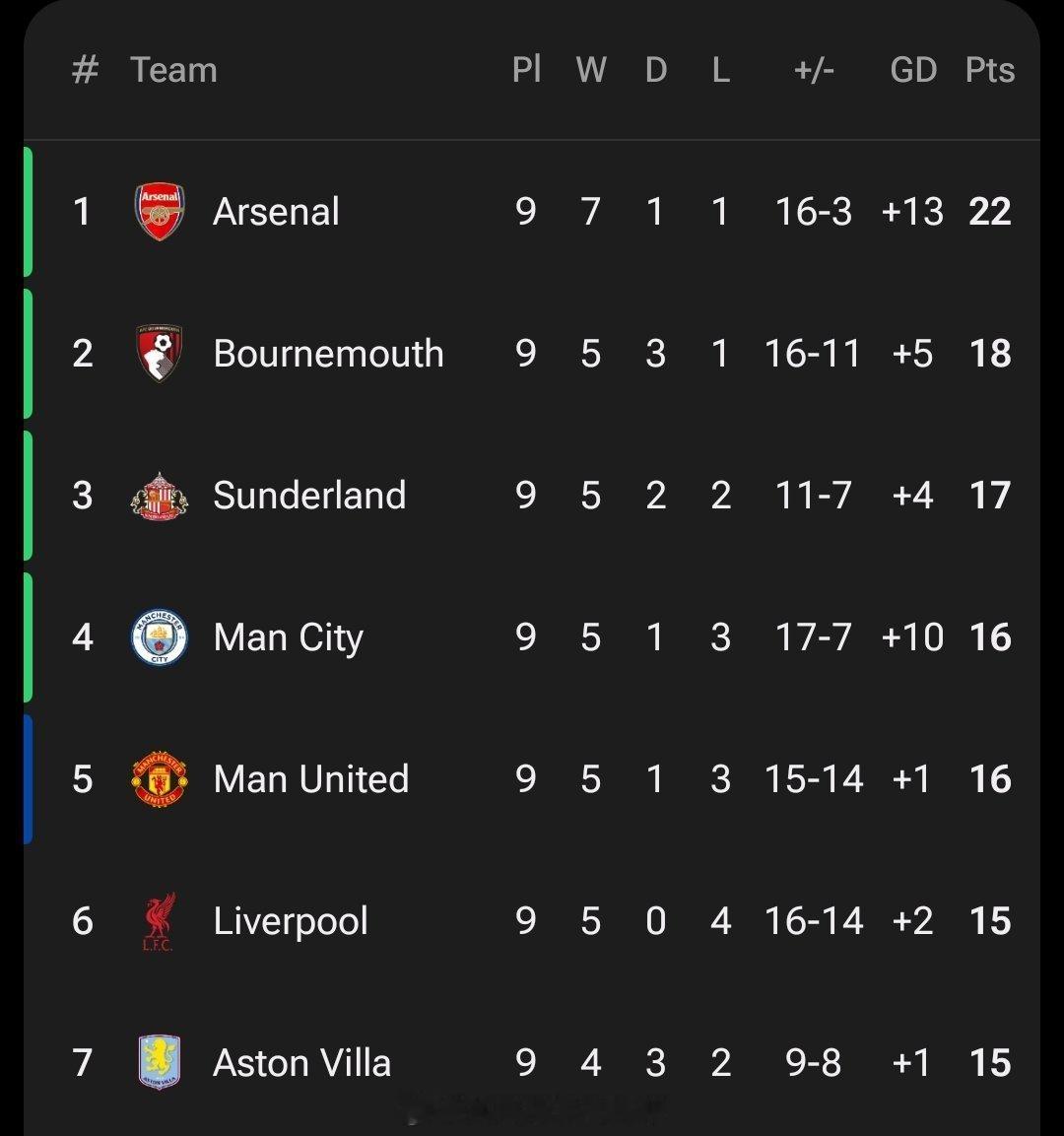Click the Liverpool club crest
This screenshot has height=1136, width=1064.
(160, 921)
